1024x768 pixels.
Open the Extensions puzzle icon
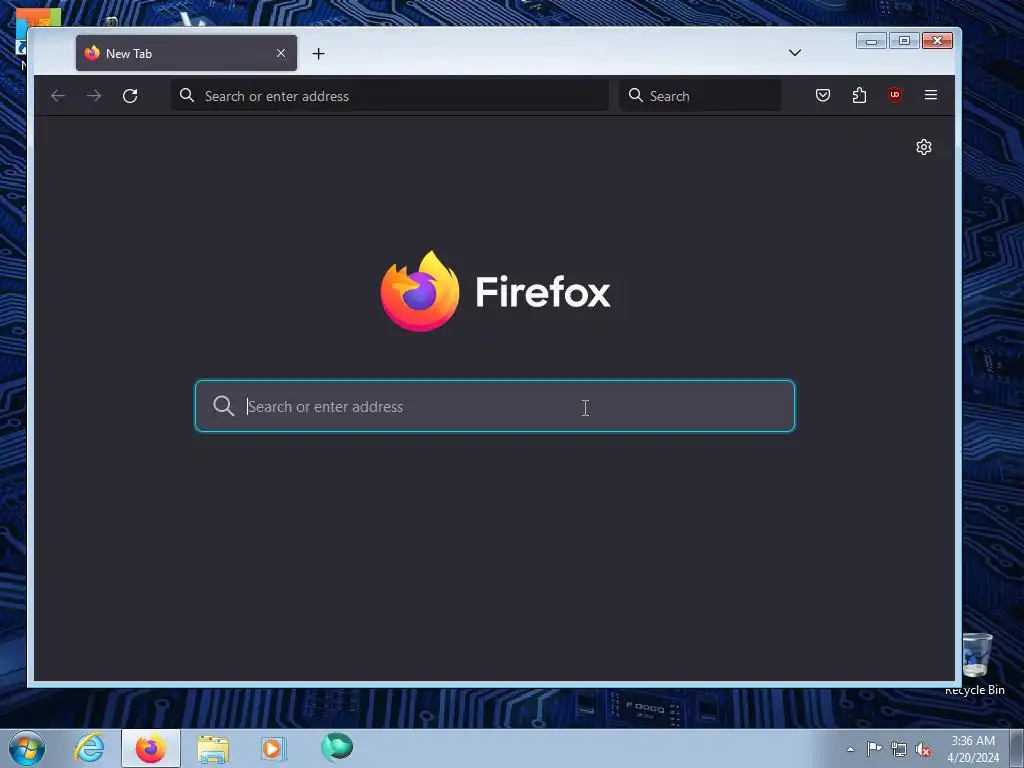coord(859,95)
